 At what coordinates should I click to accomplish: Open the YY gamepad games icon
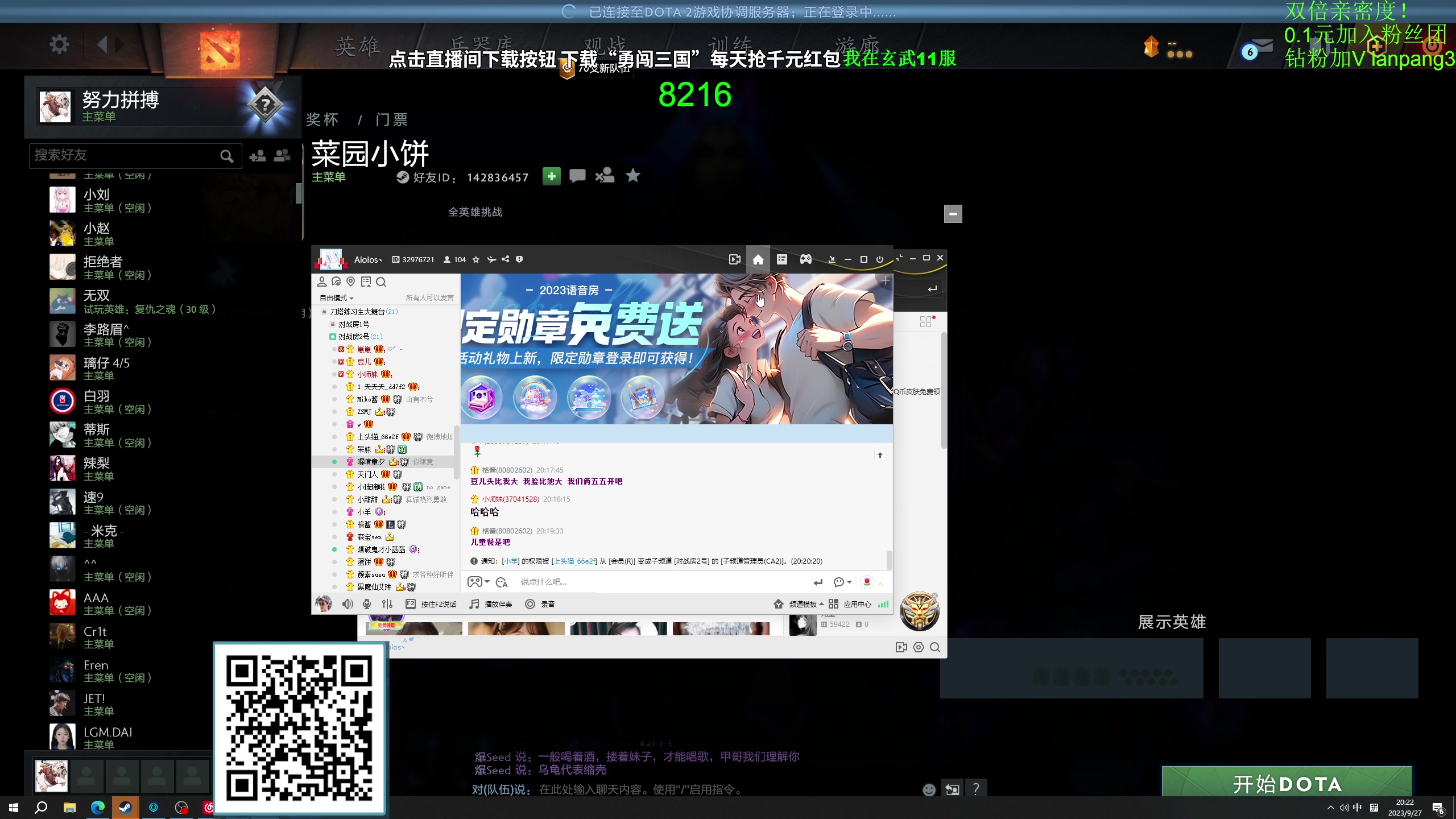click(x=806, y=259)
